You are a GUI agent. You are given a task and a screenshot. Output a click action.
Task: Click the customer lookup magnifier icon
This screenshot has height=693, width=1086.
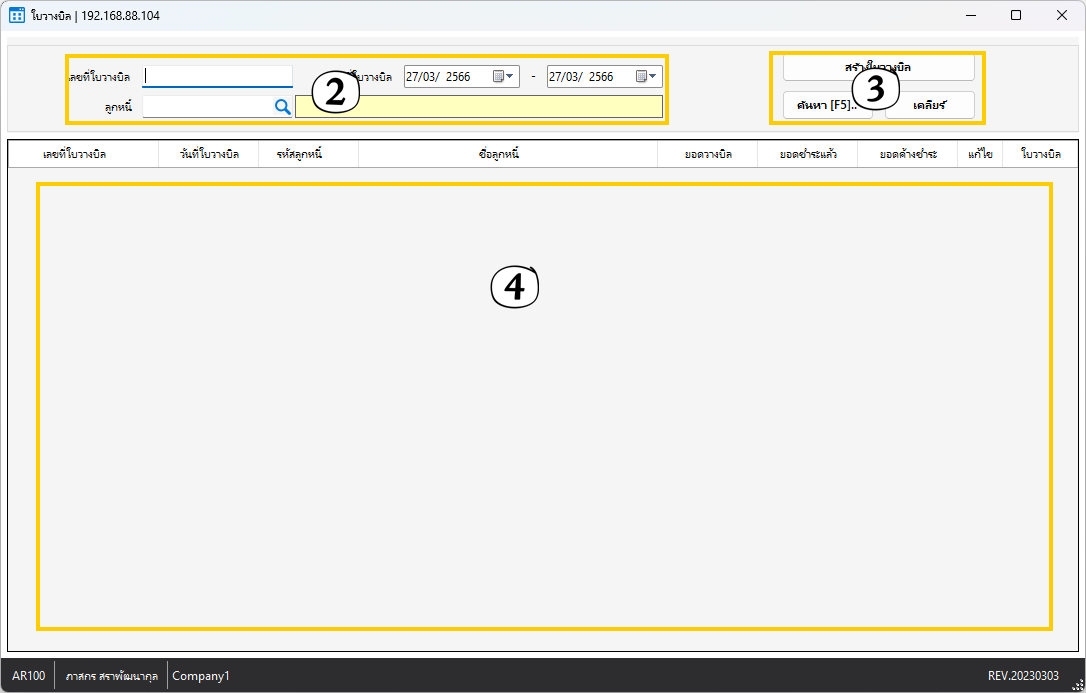(x=283, y=107)
